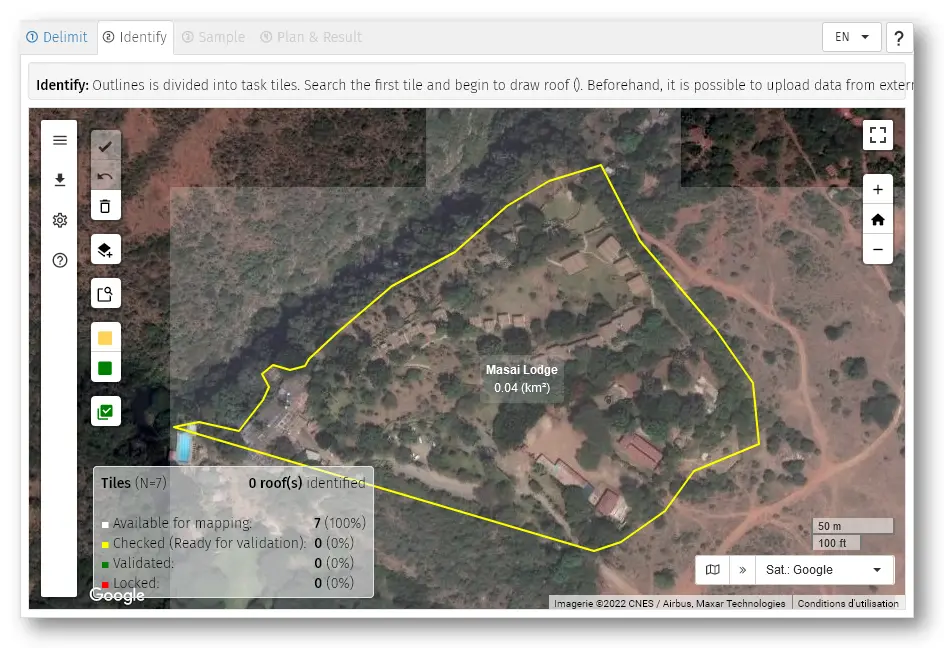The height and width of the screenshot is (648, 944).
Task: Open the EN language dropdown
Action: (851, 37)
